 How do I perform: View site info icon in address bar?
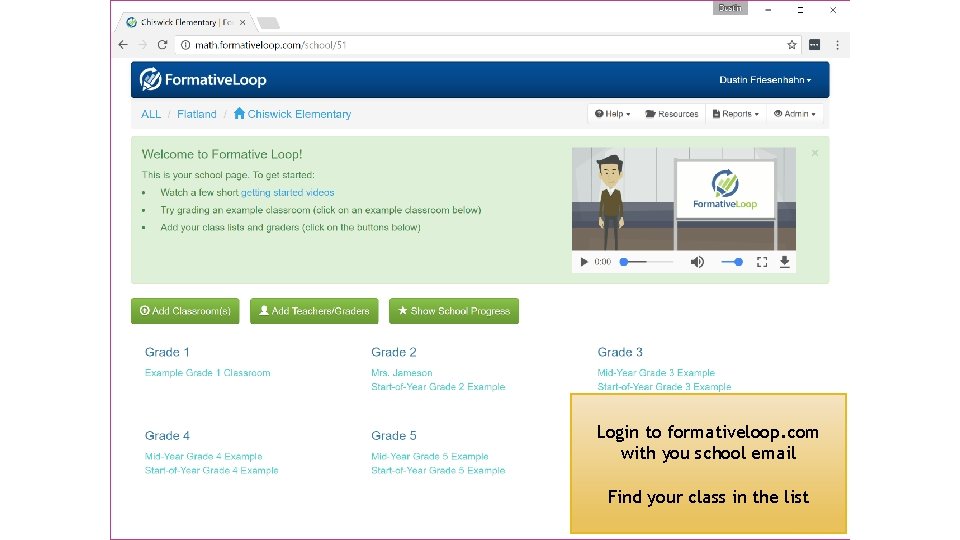click(186, 45)
